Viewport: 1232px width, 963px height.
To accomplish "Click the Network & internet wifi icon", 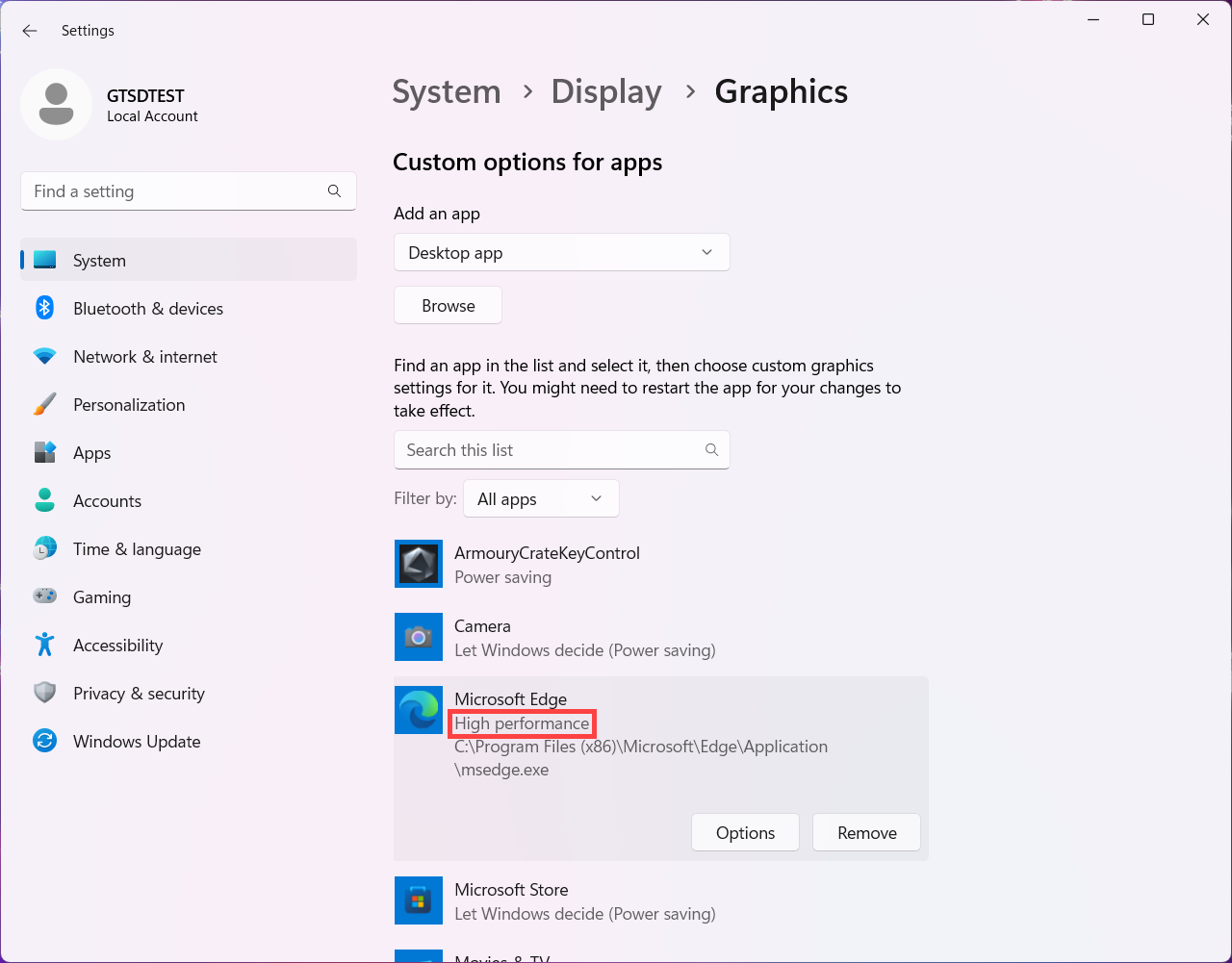I will (44, 357).
